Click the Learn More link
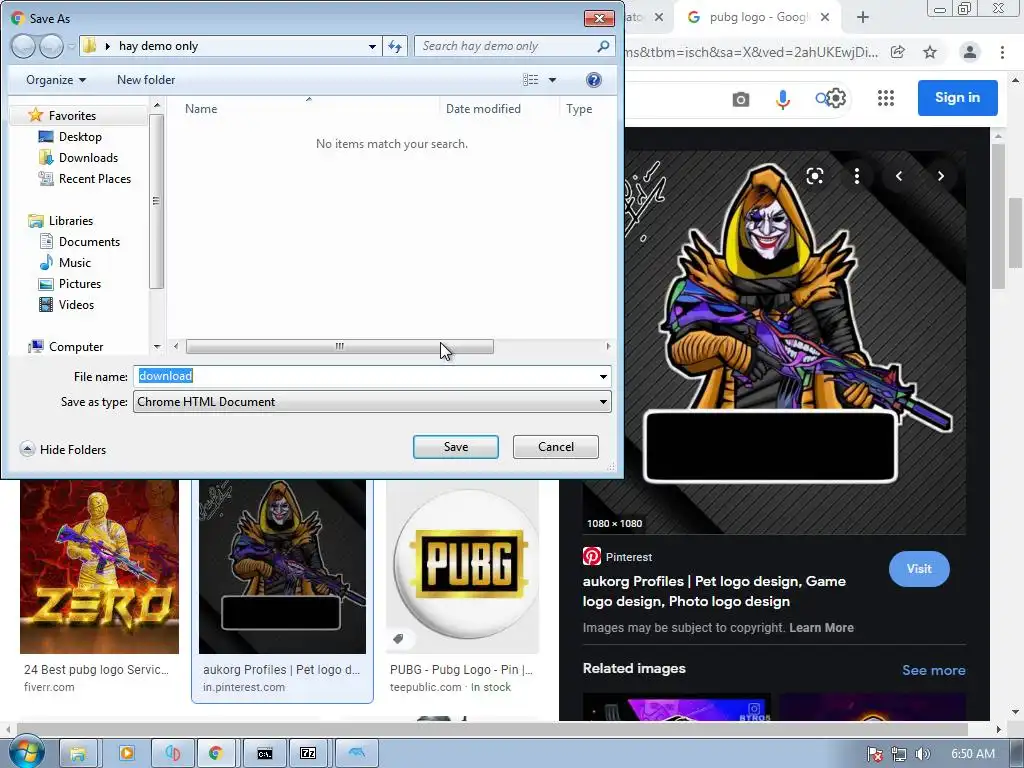The image size is (1024, 768). pyautogui.click(x=821, y=628)
